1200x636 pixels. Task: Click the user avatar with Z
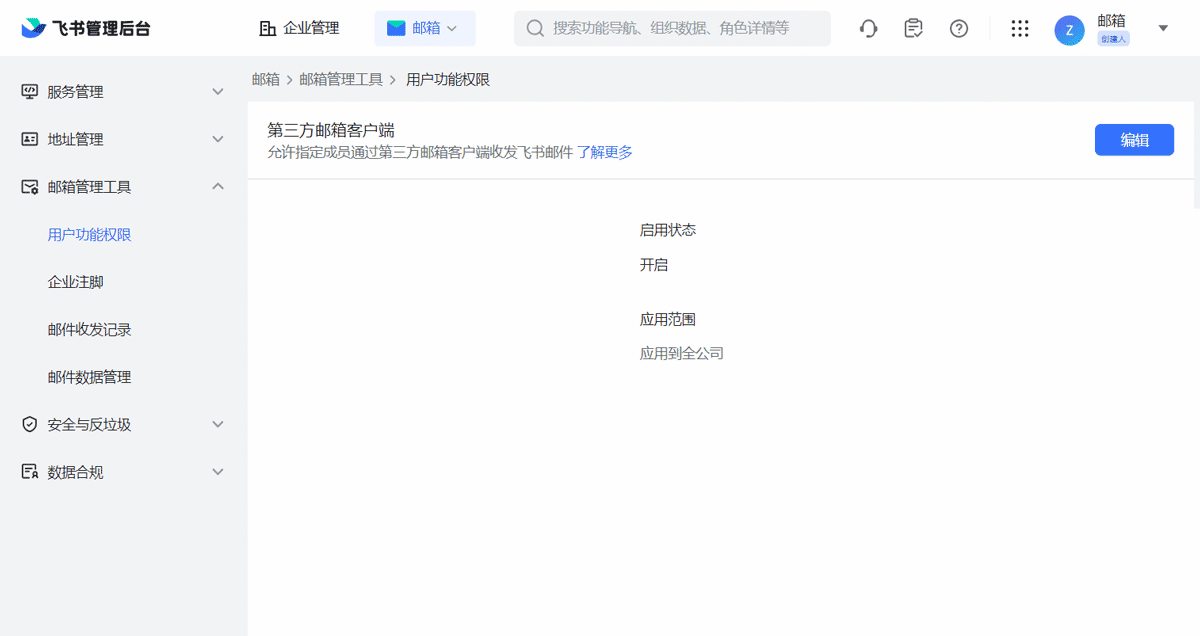(1068, 30)
